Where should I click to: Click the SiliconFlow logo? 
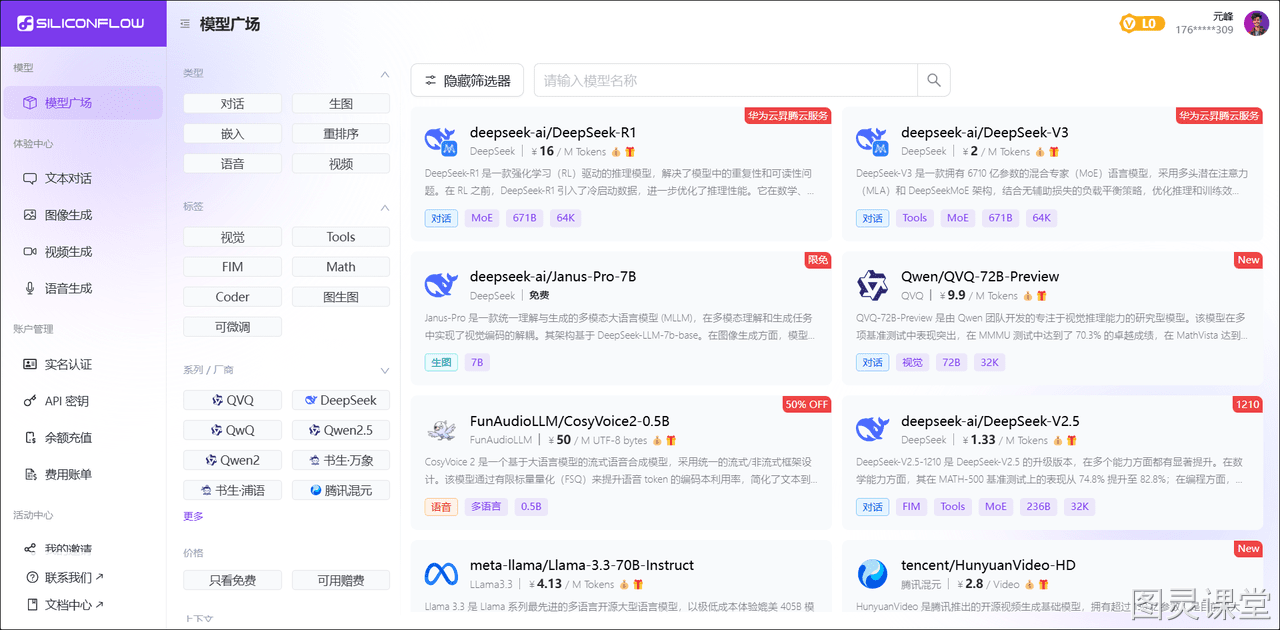(81, 23)
